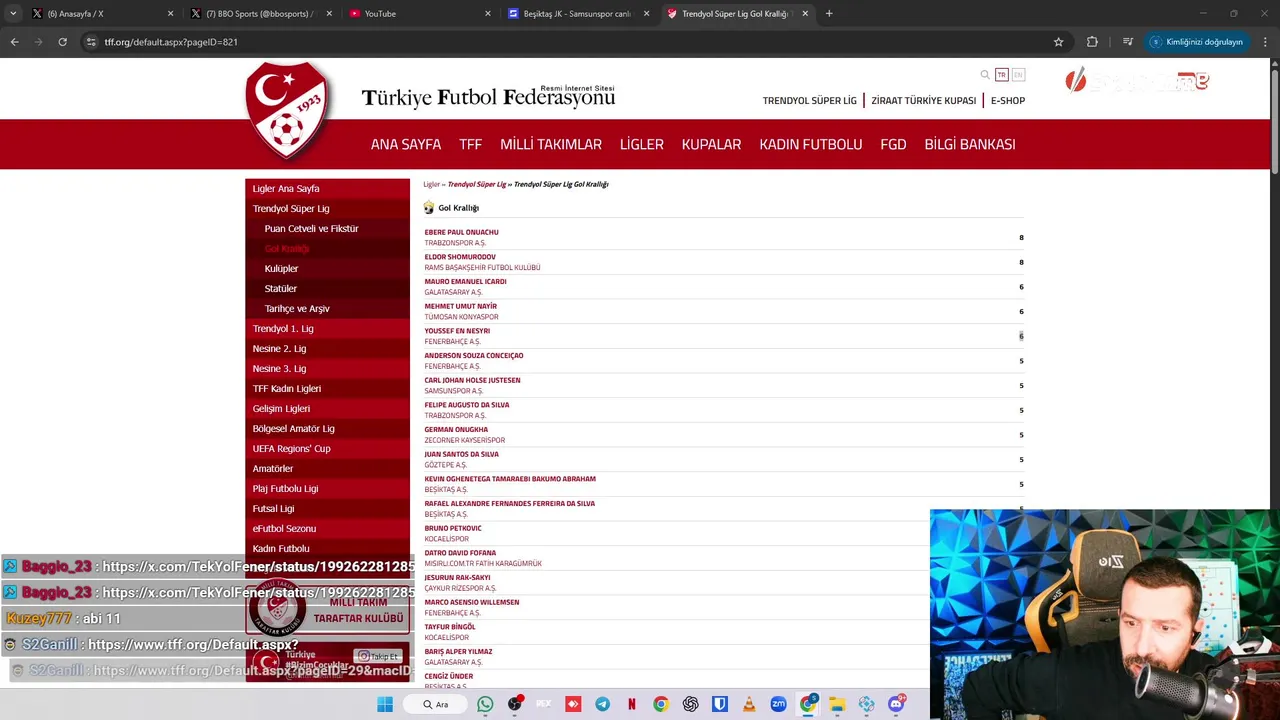This screenshot has width=1280, height=720.
Task: Open the KADIN FUTBOLU navigation menu
Action: (x=811, y=144)
